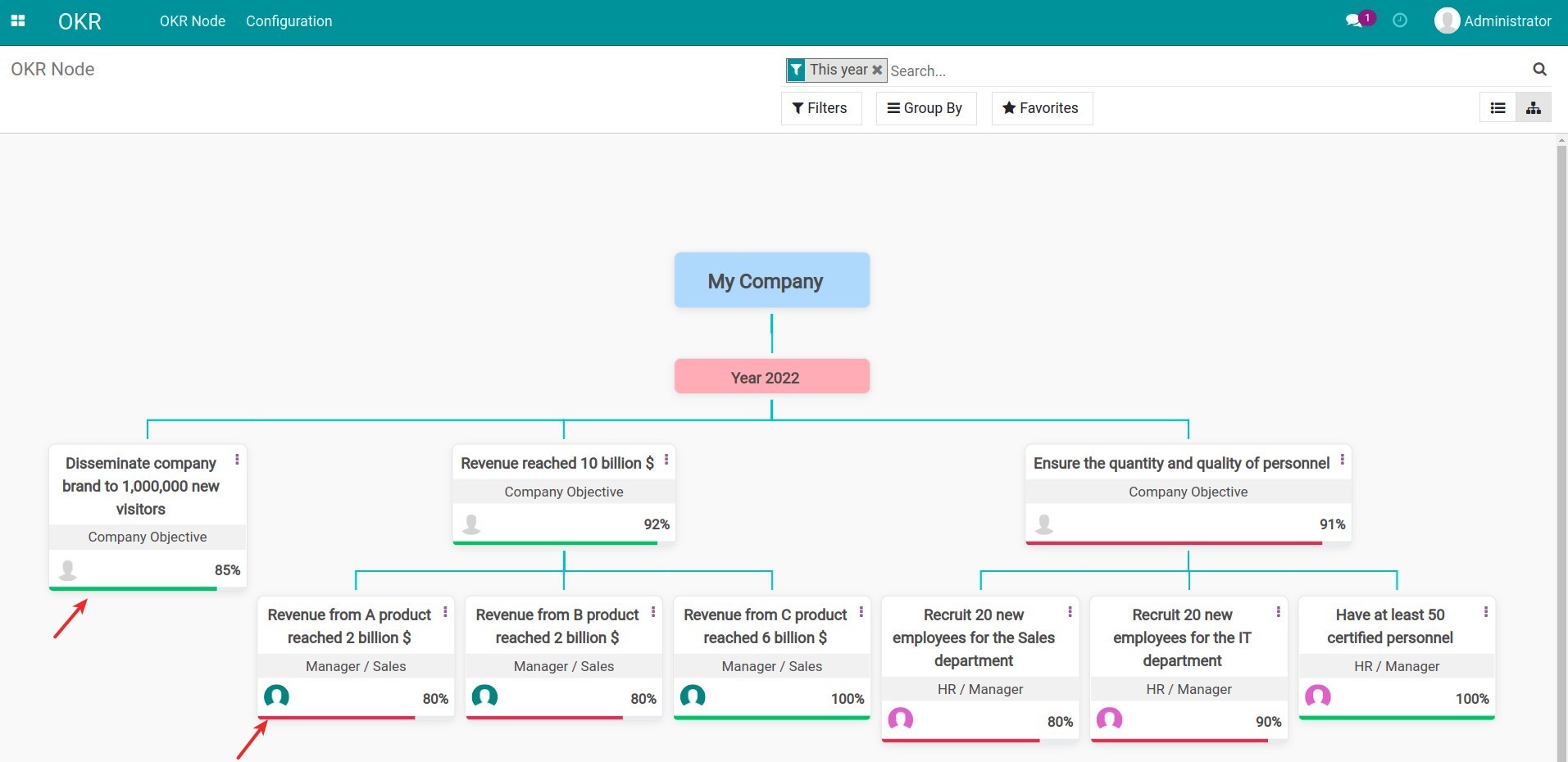
Task: Toggle the Group By panel
Action: (x=925, y=107)
